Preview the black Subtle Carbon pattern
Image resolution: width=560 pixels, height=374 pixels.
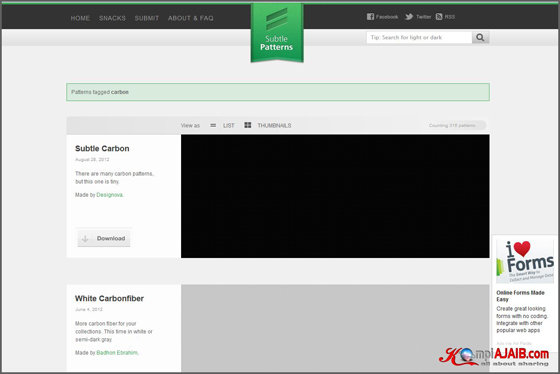[335, 196]
